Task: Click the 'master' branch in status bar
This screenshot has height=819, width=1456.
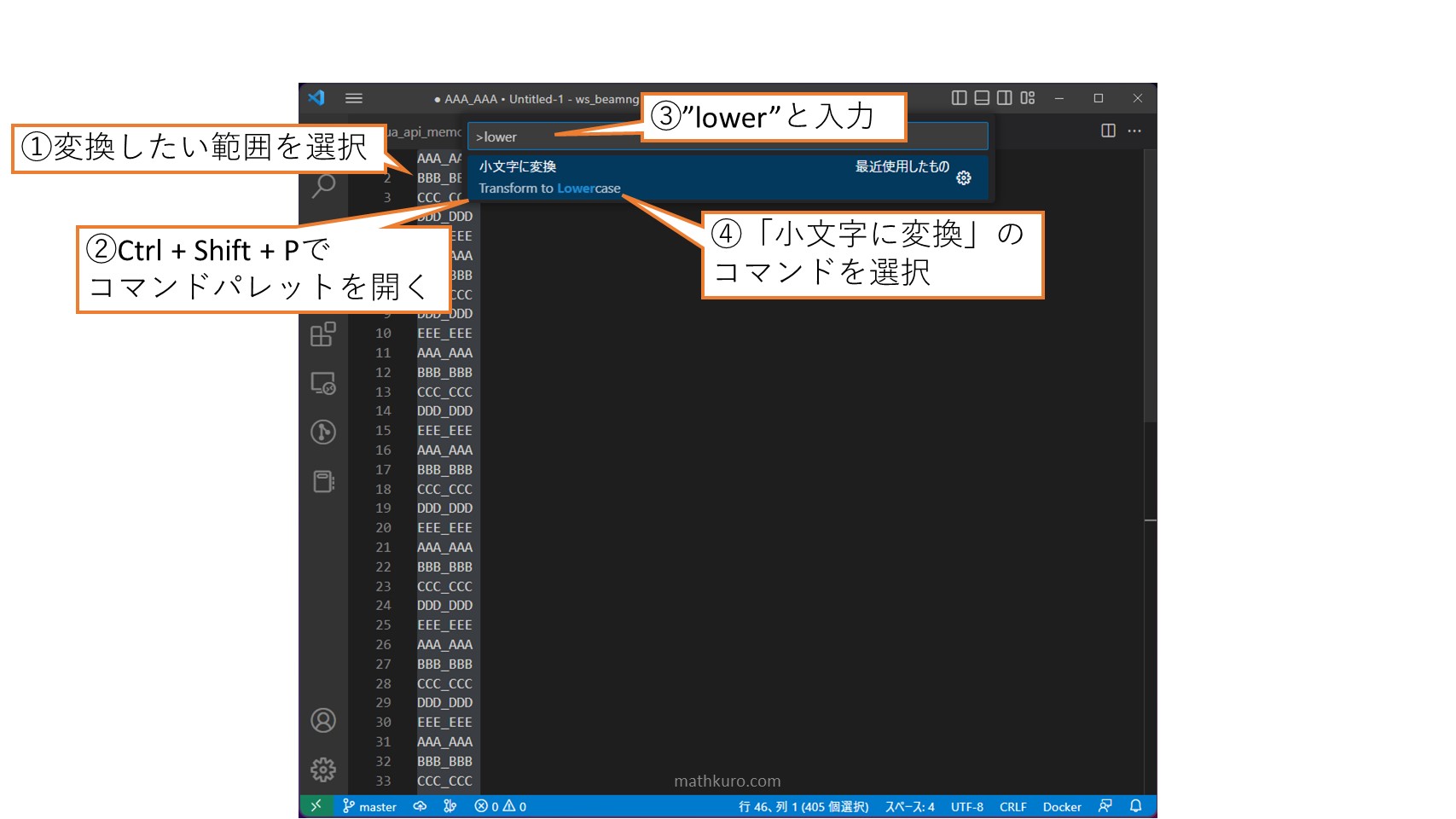Action: pos(369,806)
